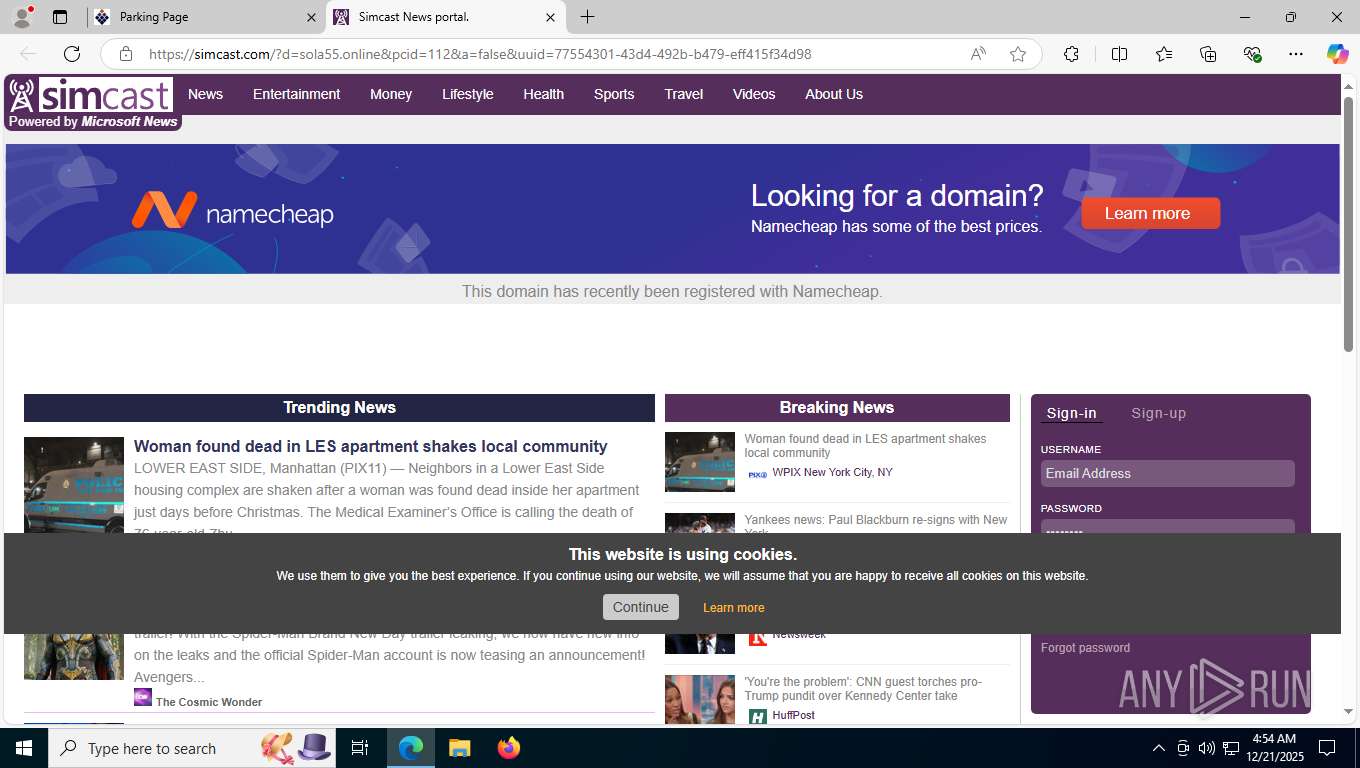Select the Sign-up tab
Viewport: 1360px width, 768px height.
pos(1158,413)
